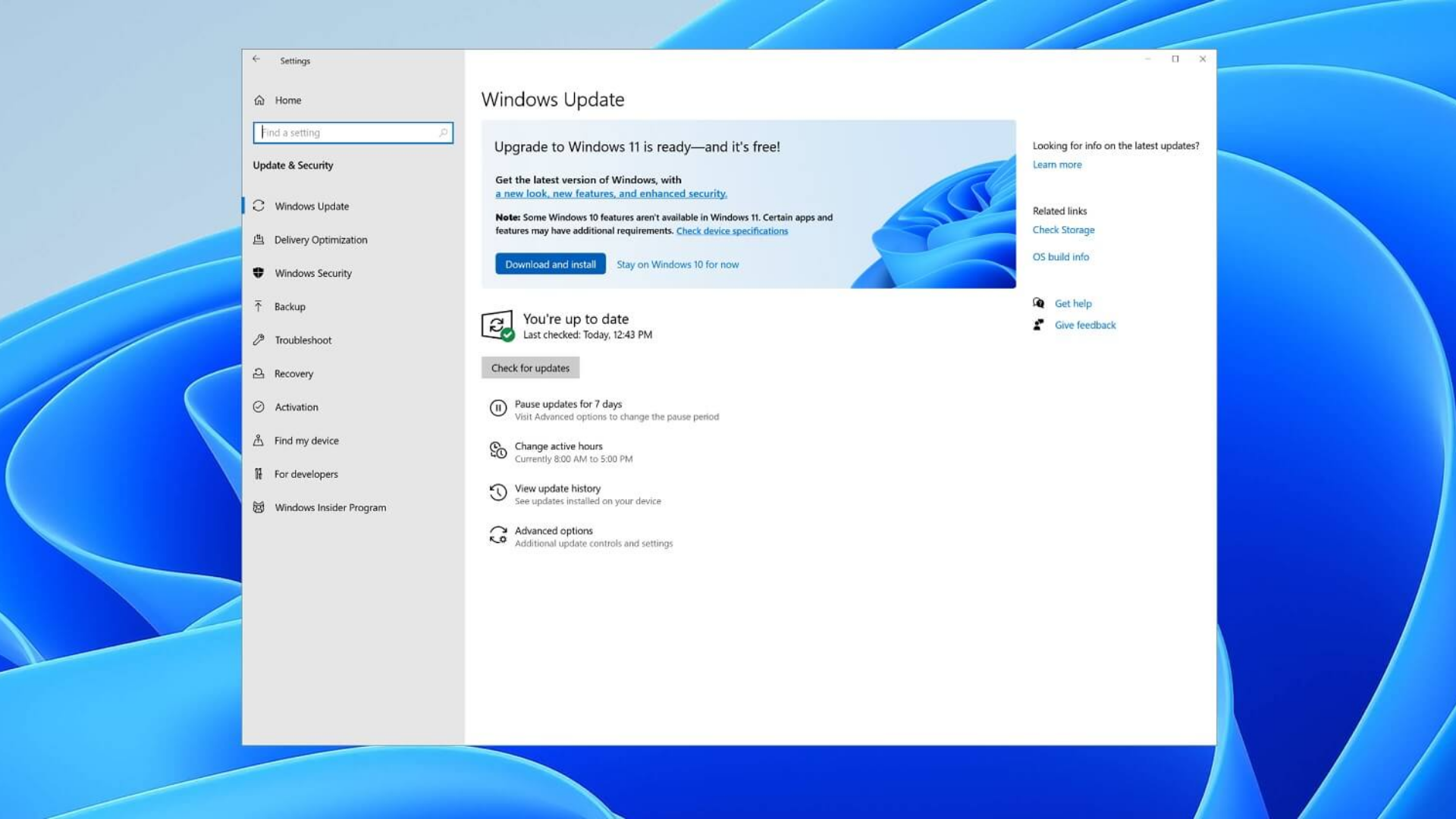Click the Activation checkmark circle icon
Viewport: 1456px width, 819px height.
pos(259,406)
